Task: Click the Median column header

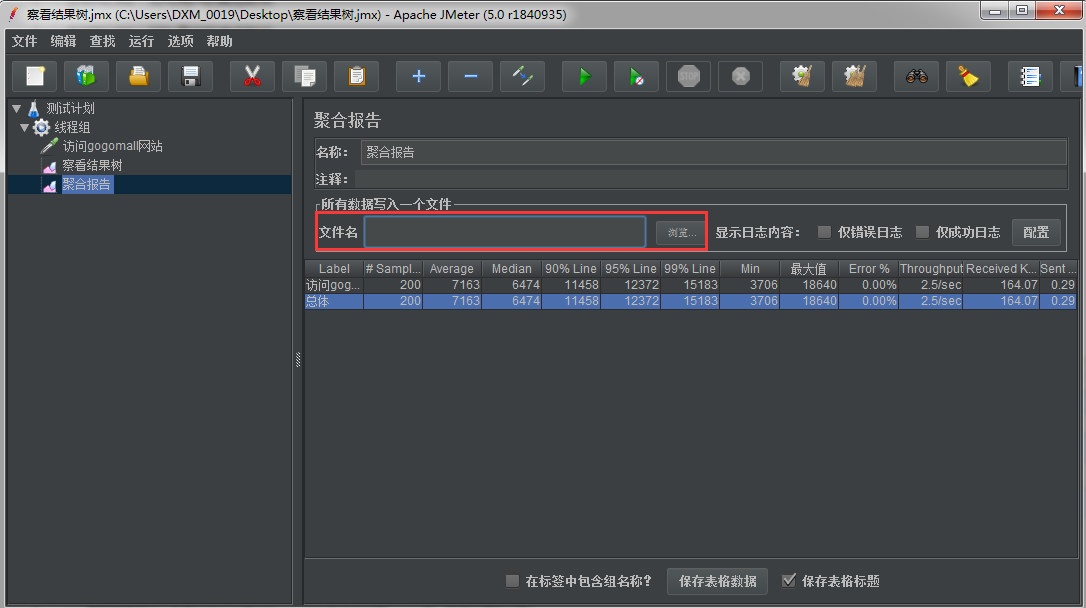Action: 511,269
